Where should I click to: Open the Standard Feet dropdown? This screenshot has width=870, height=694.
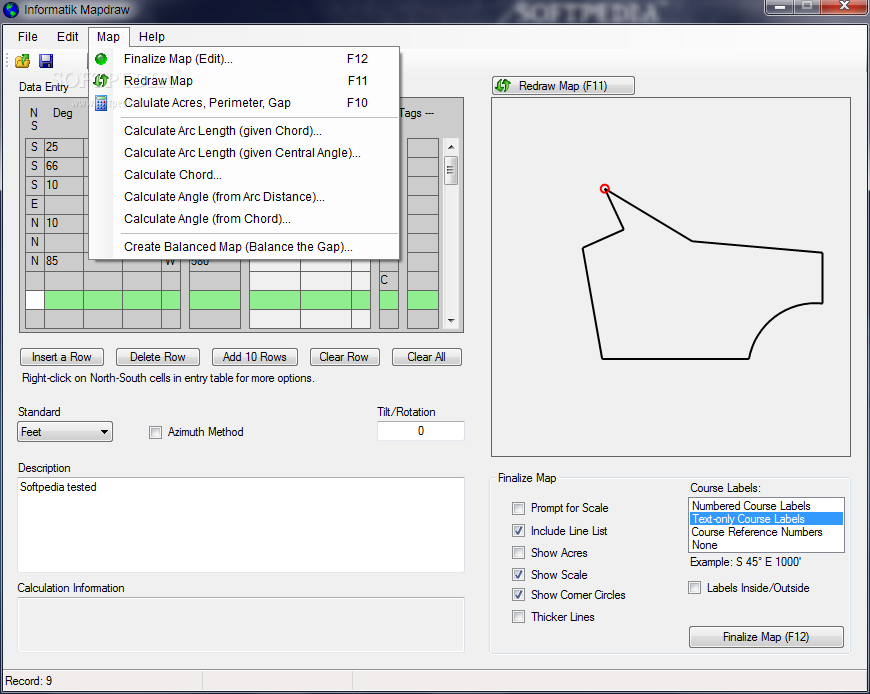click(65, 432)
